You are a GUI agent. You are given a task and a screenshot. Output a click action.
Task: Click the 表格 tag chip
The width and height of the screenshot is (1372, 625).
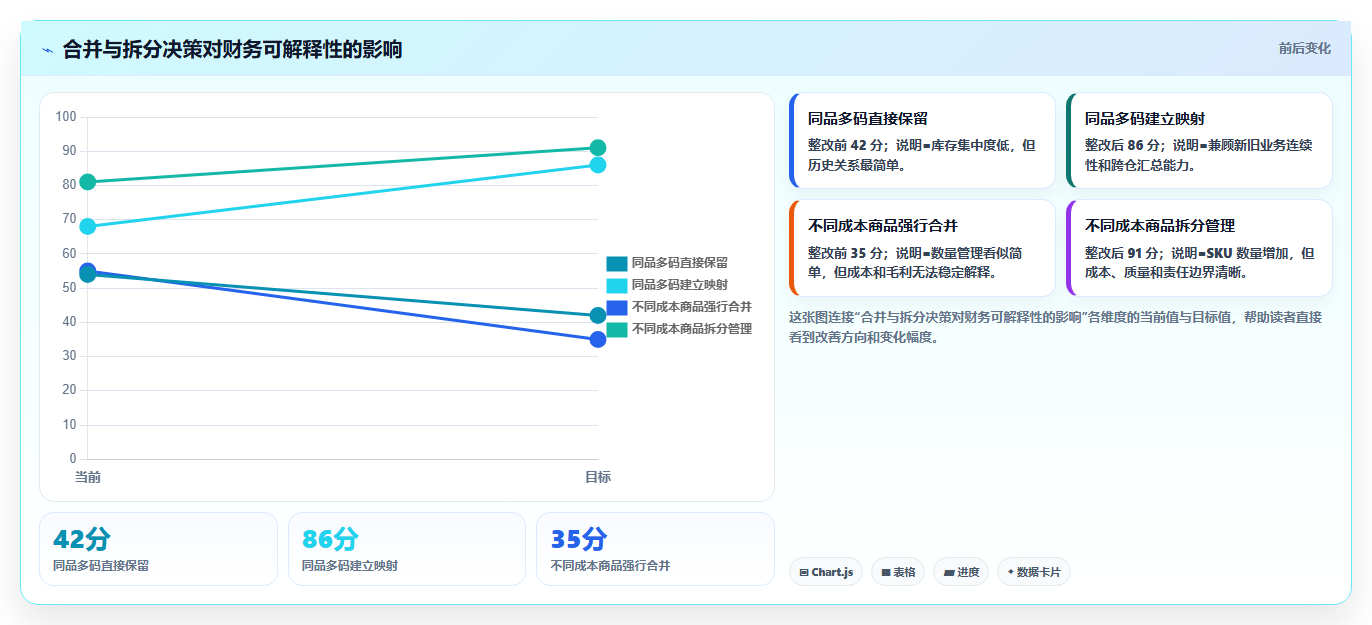click(898, 572)
